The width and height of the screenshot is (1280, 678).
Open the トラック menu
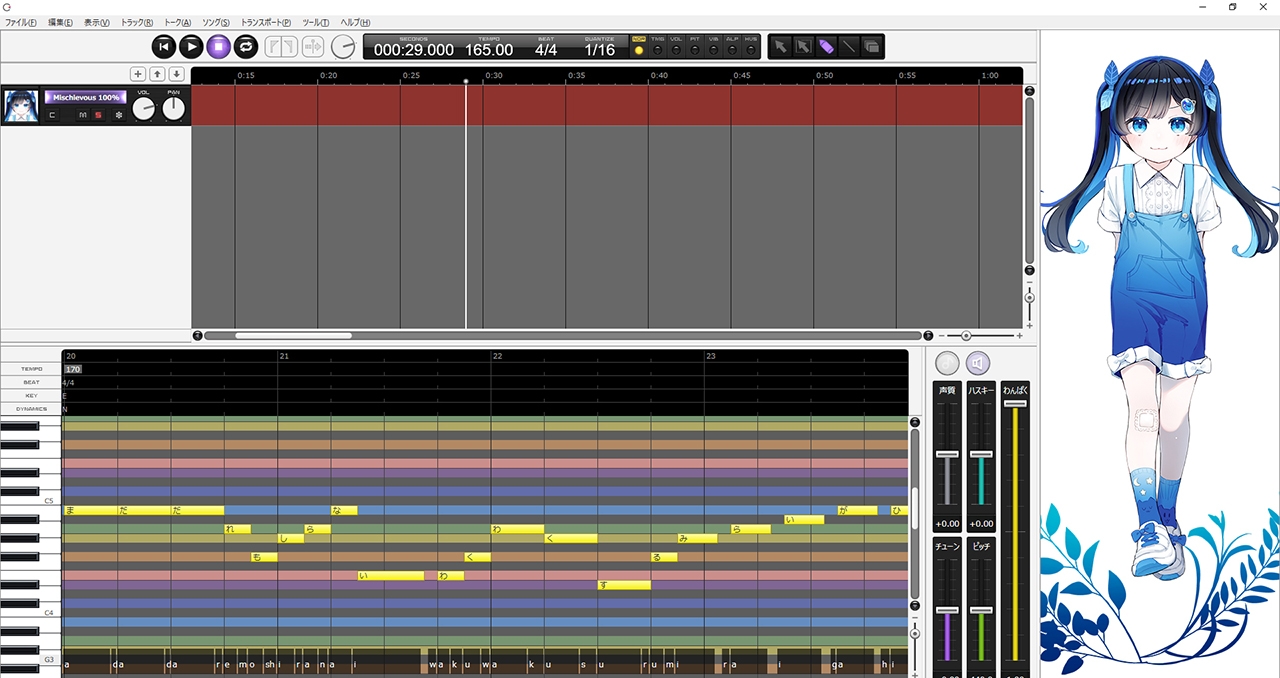pos(137,22)
